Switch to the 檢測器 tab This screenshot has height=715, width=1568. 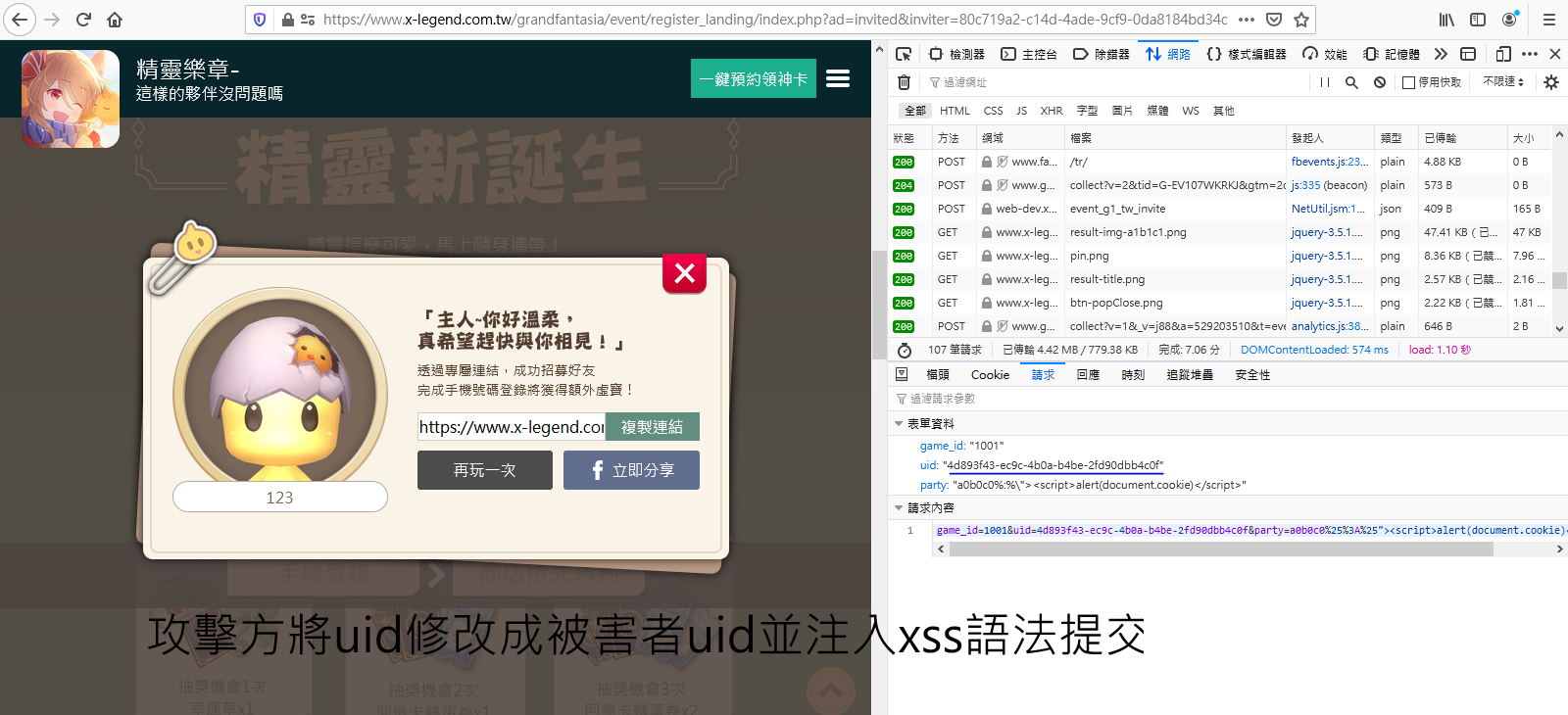(x=956, y=54)
